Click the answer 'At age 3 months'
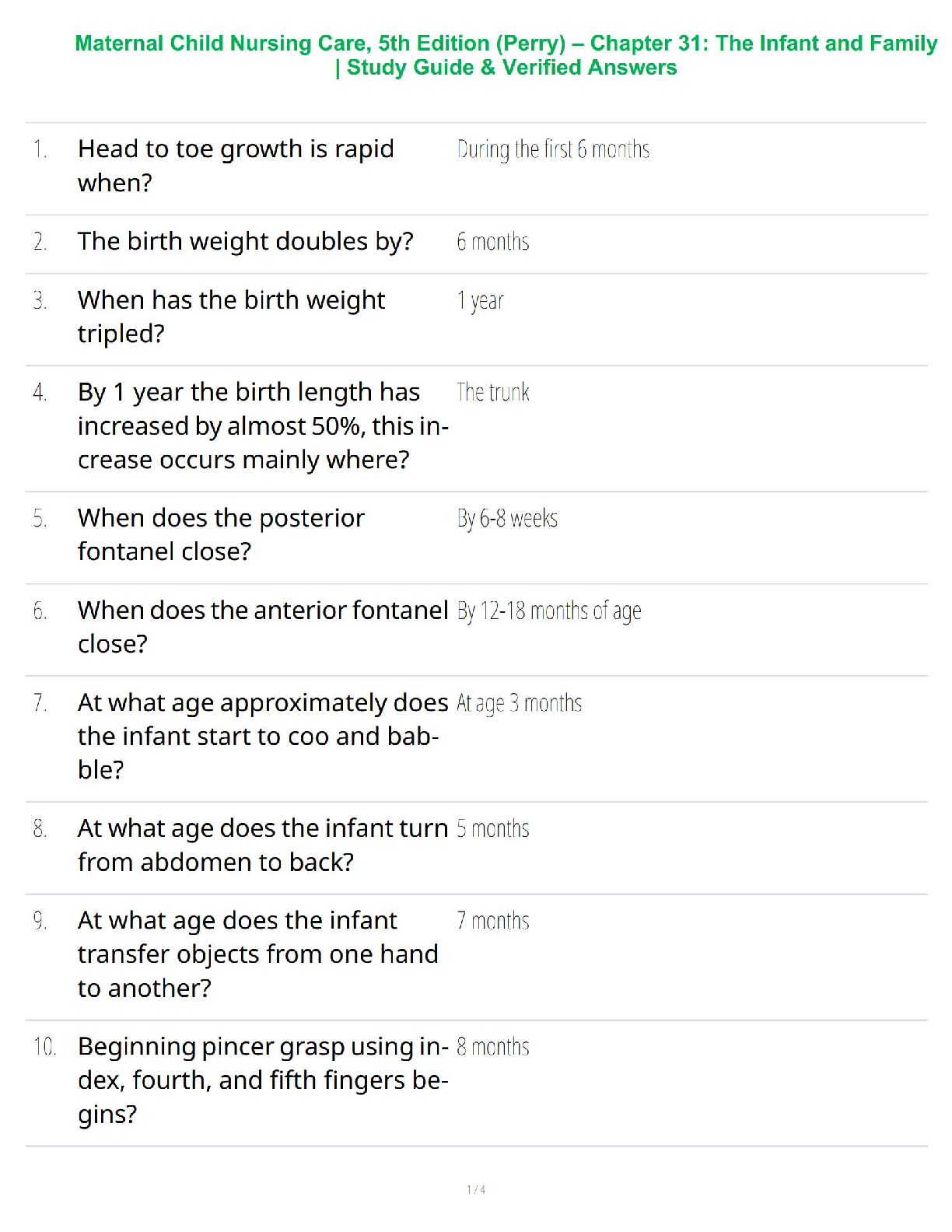 pos(519,703)
